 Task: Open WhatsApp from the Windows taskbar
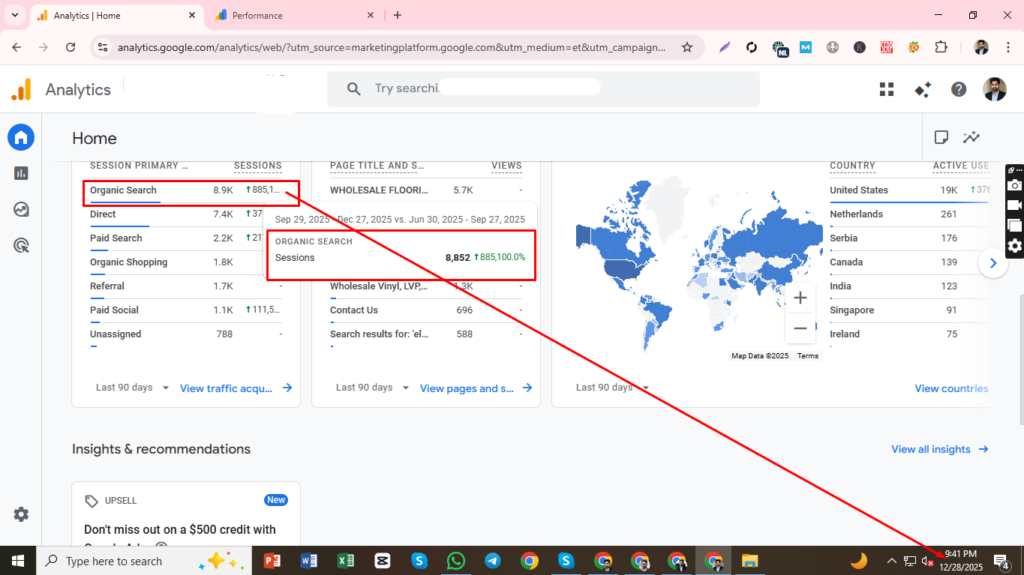[x=456, y=561]
